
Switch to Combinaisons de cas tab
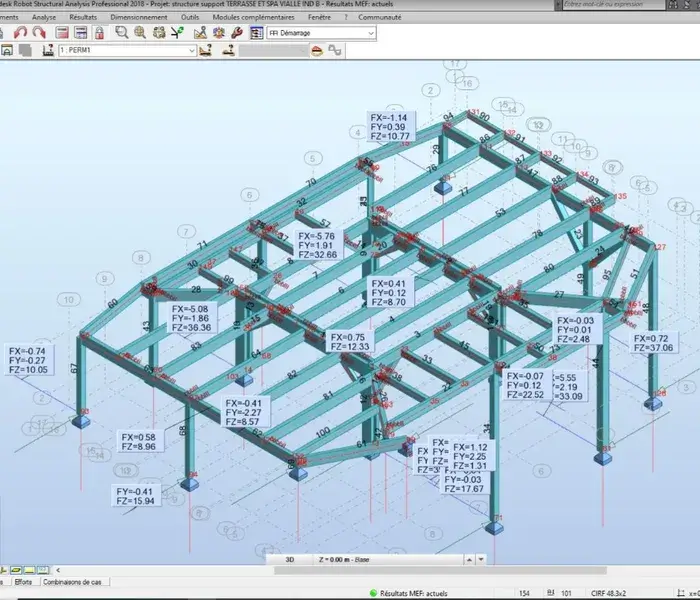click(75, 581)
